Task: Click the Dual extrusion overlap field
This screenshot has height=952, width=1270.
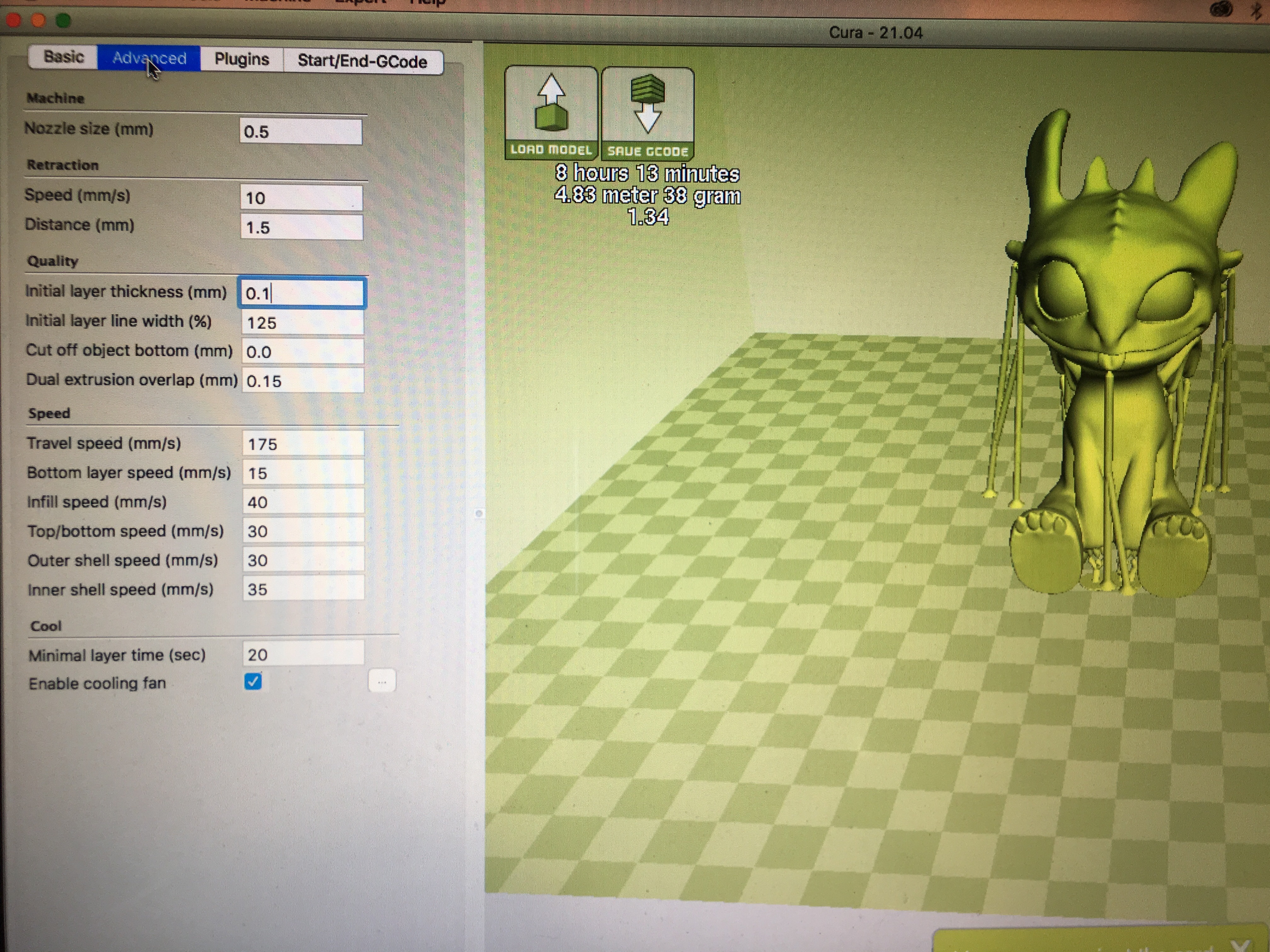Action: 303,381
